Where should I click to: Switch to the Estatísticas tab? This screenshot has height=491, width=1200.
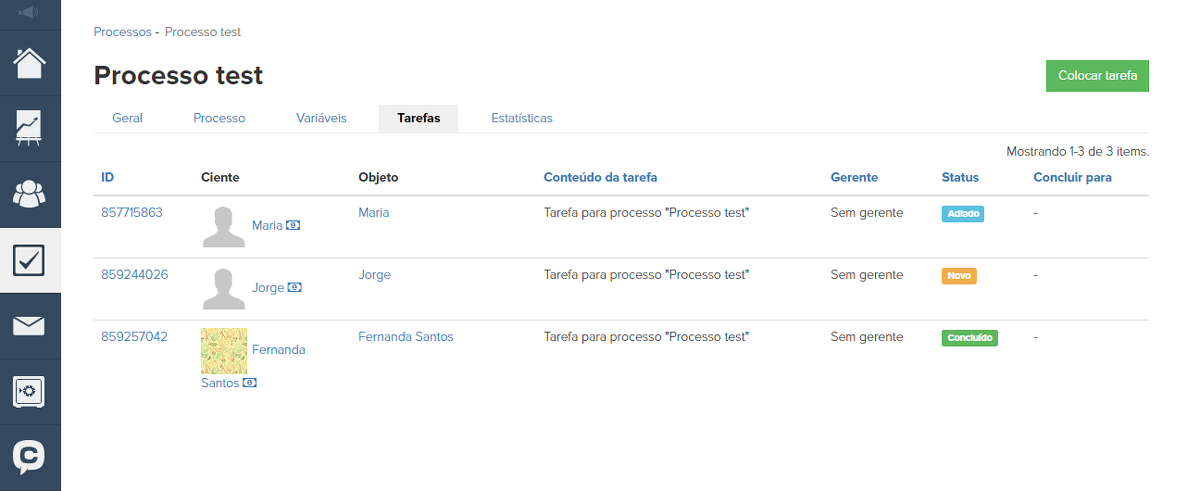(521, 118)
